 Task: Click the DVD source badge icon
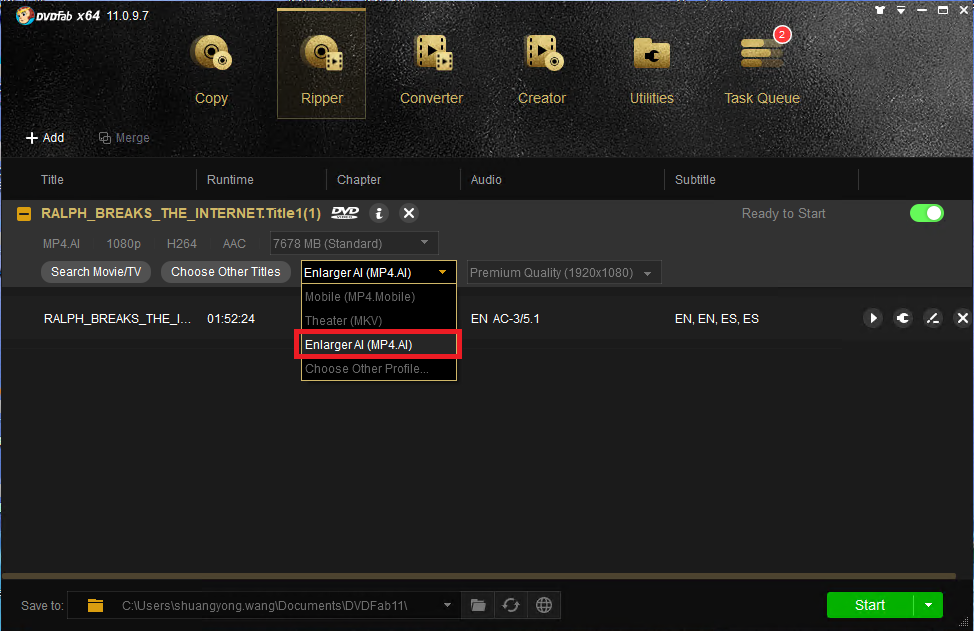(345, 213)
